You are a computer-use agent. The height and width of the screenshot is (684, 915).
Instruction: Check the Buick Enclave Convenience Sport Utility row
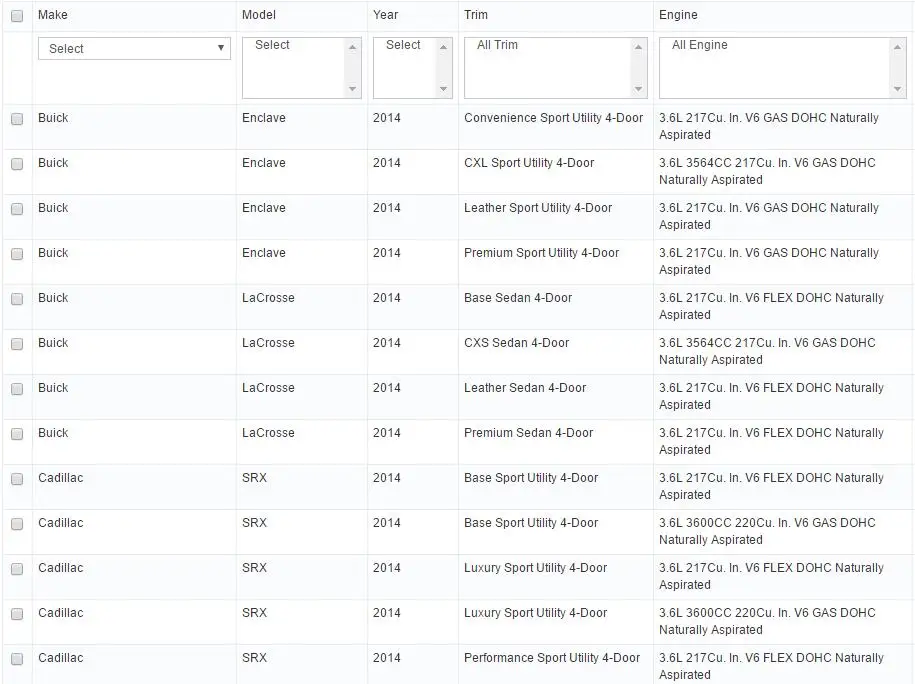17,119
